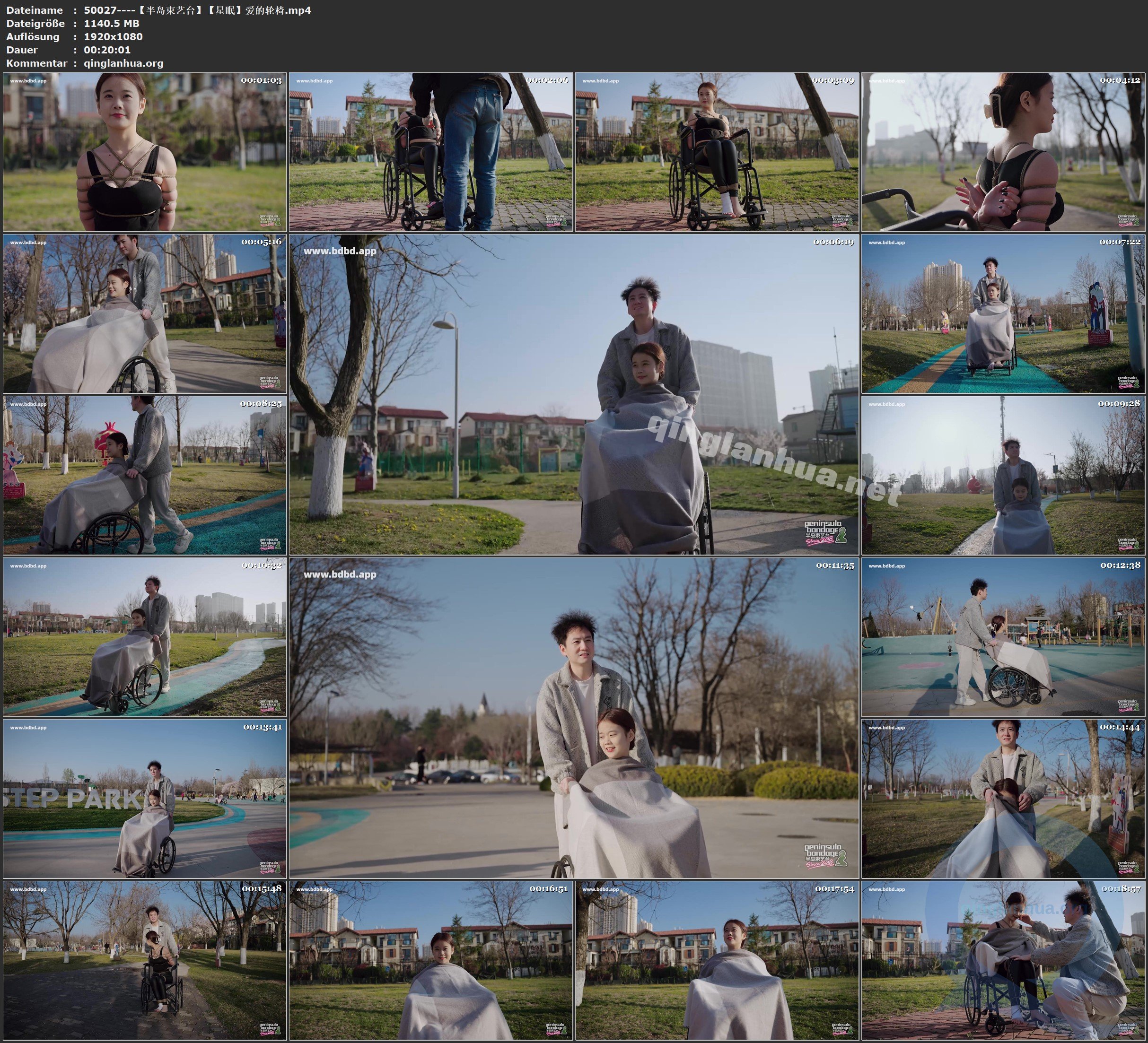The width and height of the screenshot is (1148, 1043).
Task: Click the last thumbnail at 00:18:57
Action: tap(1003, 960)
